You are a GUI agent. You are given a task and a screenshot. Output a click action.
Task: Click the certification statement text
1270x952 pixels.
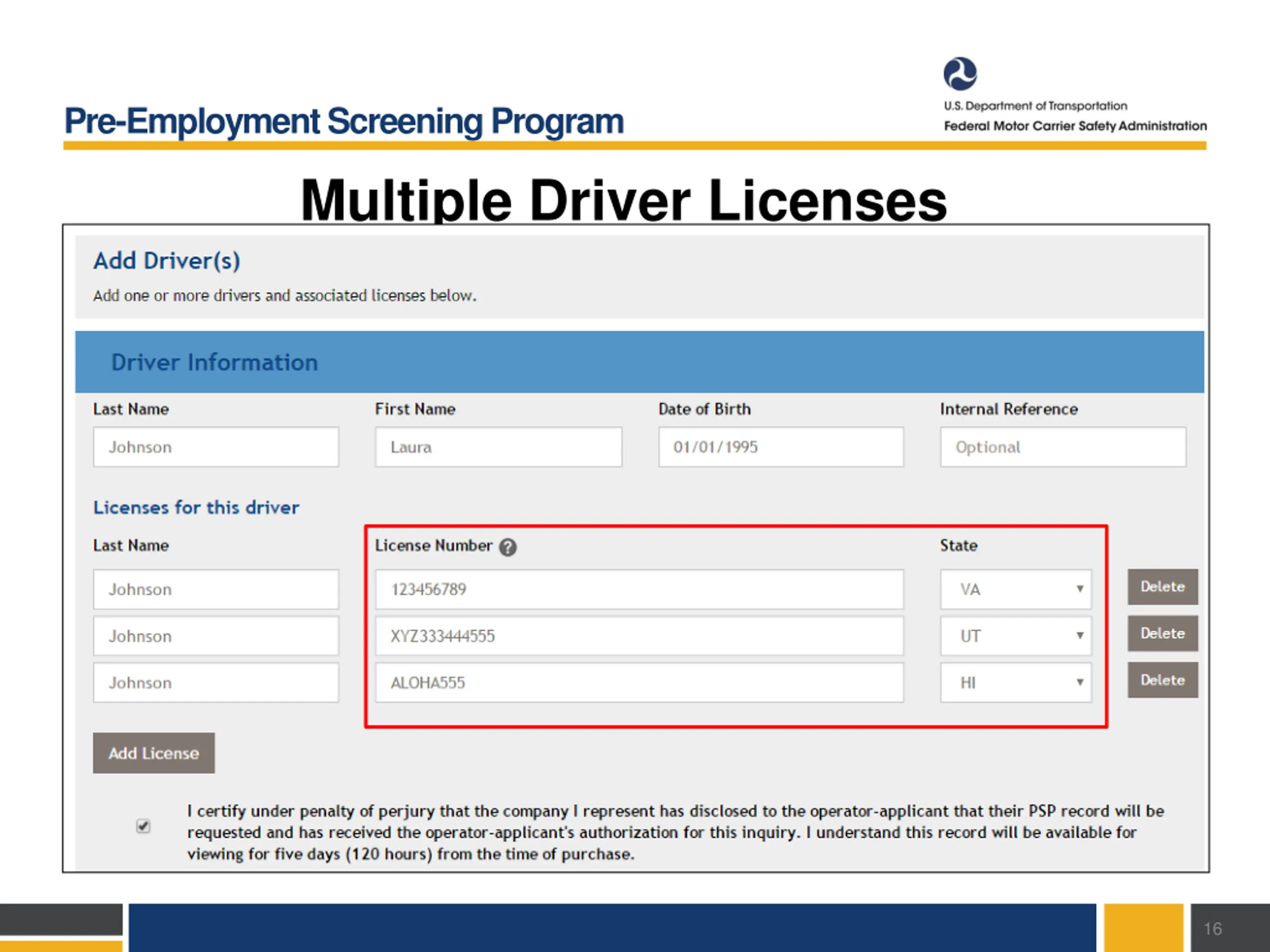675,832
